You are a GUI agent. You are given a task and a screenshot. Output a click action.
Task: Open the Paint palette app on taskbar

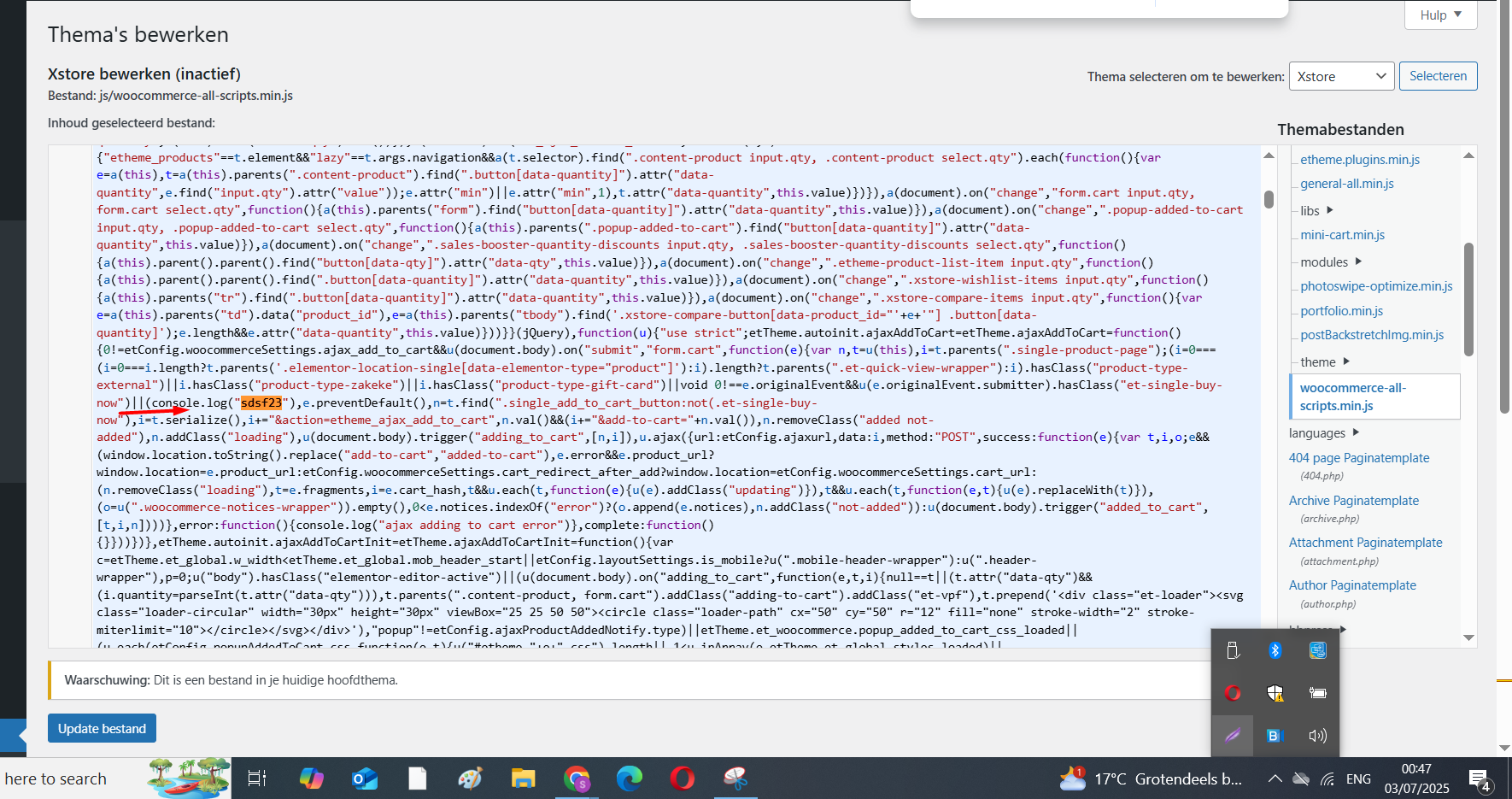(470, 778)
